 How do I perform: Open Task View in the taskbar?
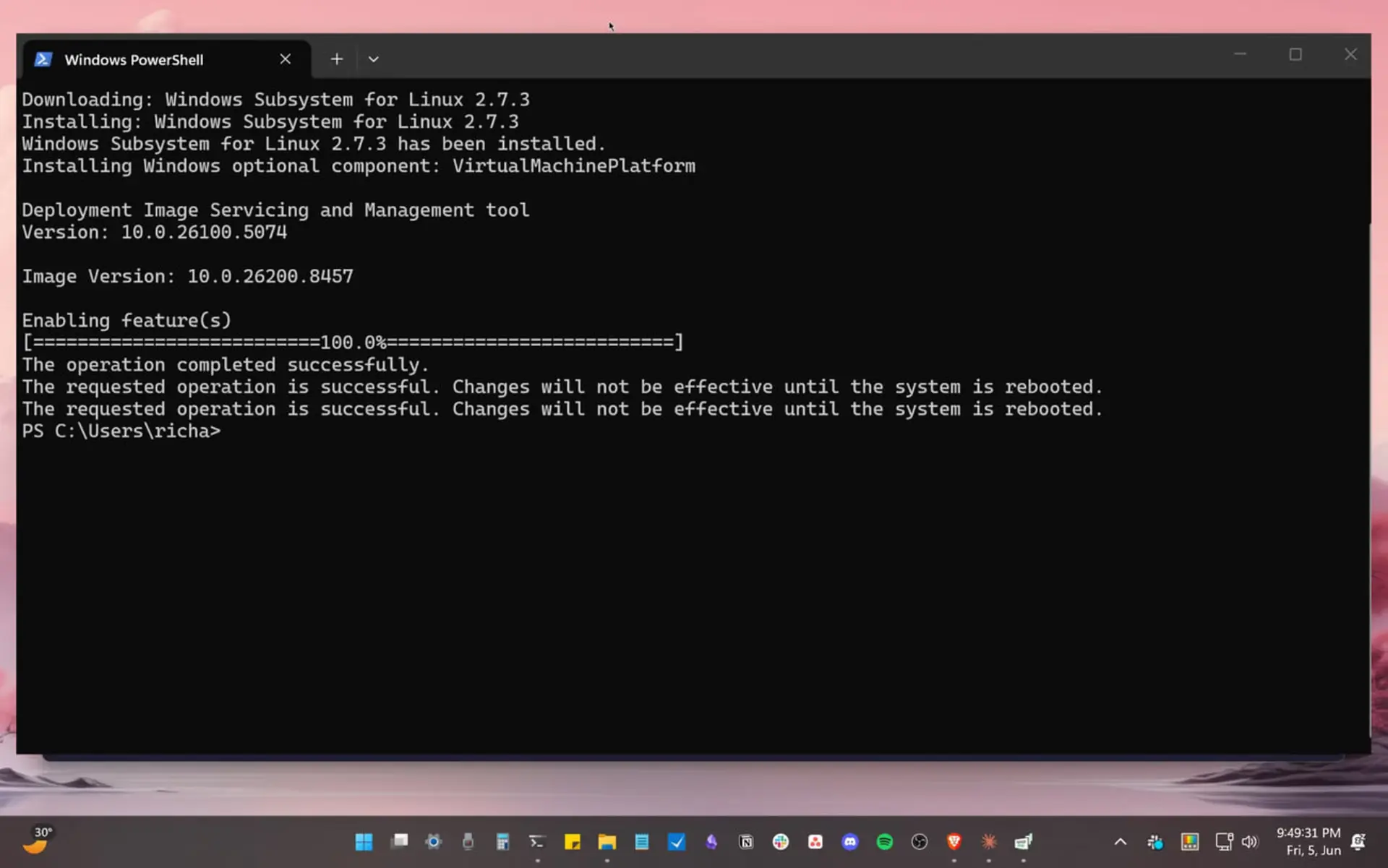(x=399, y=841)
